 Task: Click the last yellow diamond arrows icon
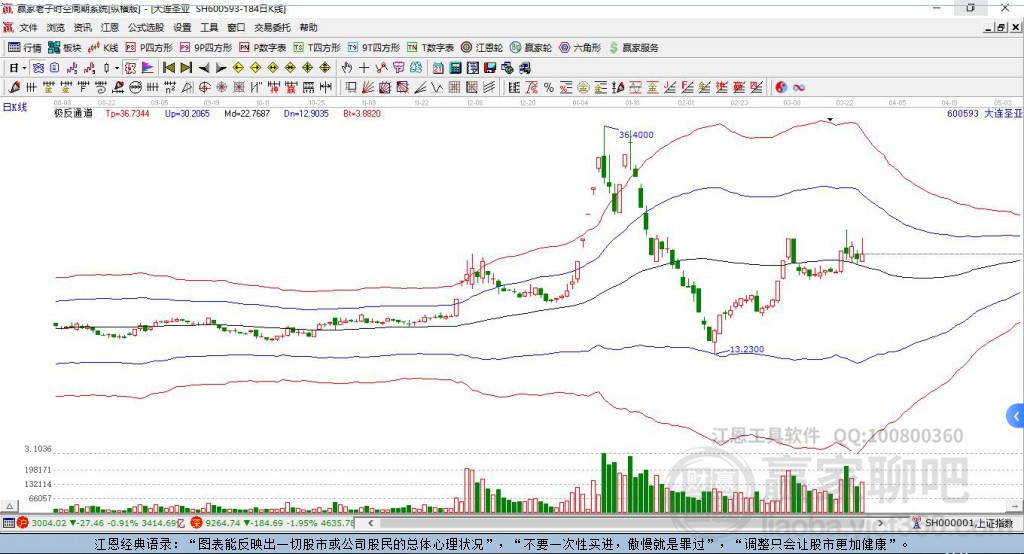click(x=325, y=68)
